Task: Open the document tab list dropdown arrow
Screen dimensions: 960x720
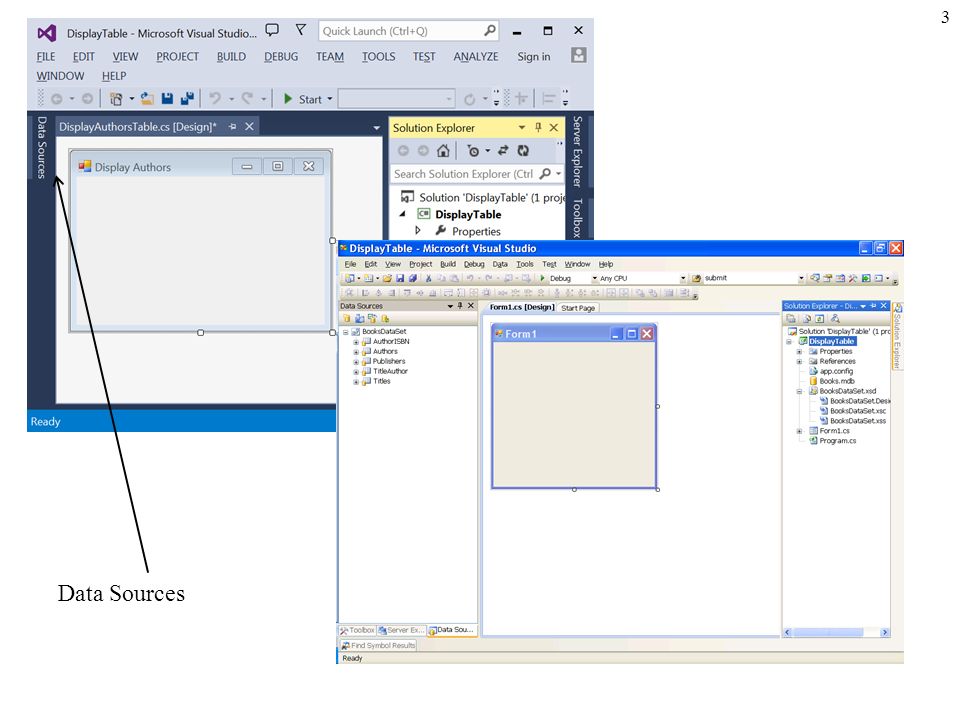Action: [x=377, y=127]
